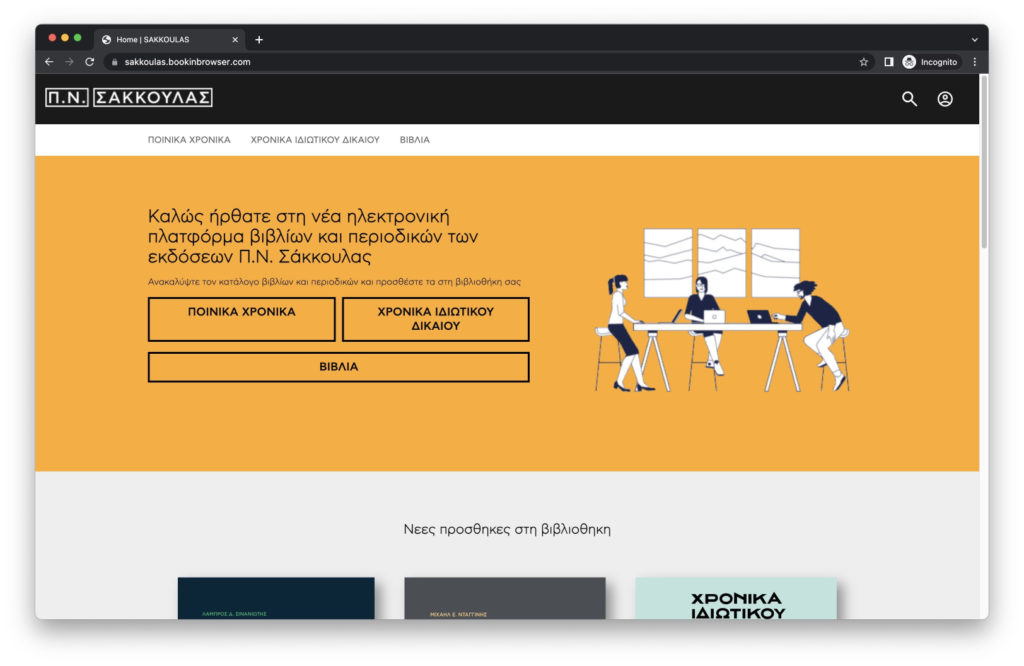
Task: Open ΠΟΙΝΙΚΑ ΧΡΟΝΙΚΑ in the nav menu
Action: [189, 140]
